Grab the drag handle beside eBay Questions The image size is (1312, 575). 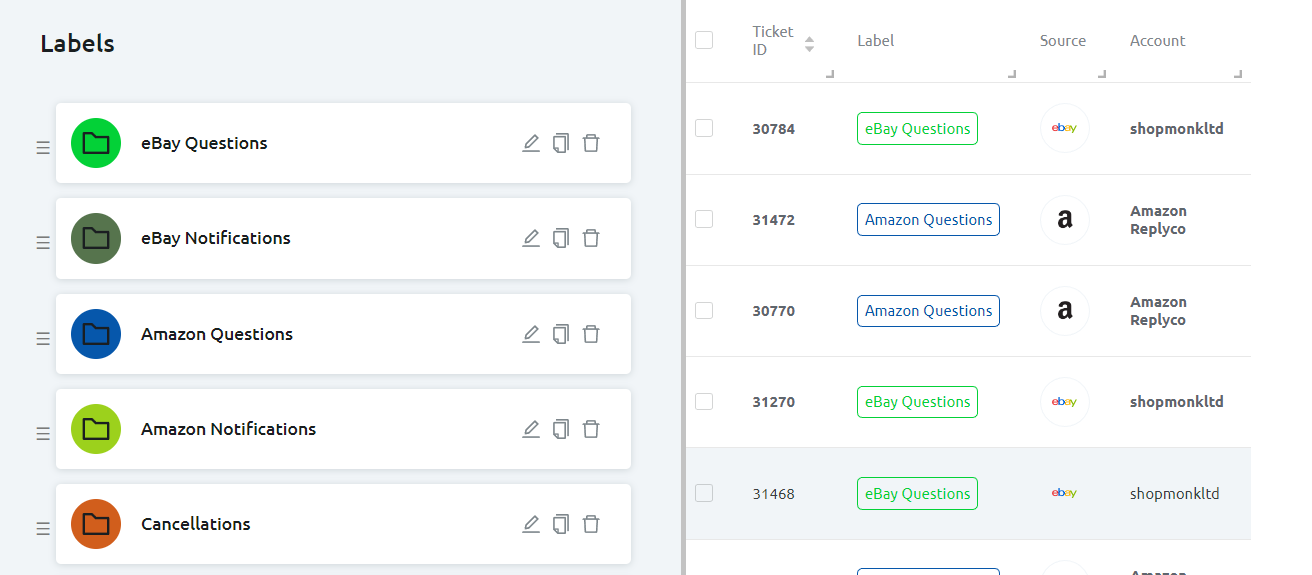[43, 148]
